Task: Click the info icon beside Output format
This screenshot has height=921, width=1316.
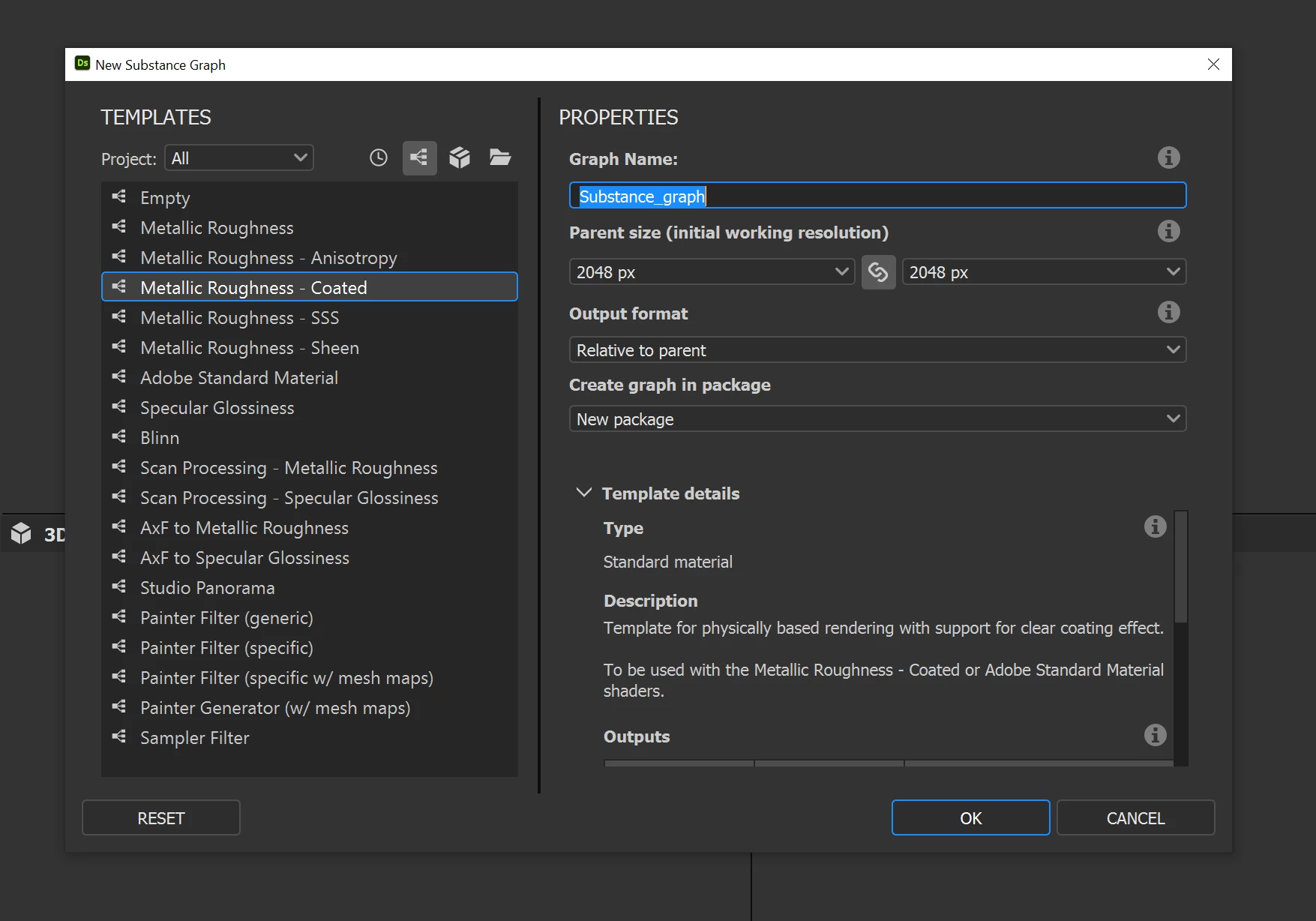Action: pos(1168,312)
